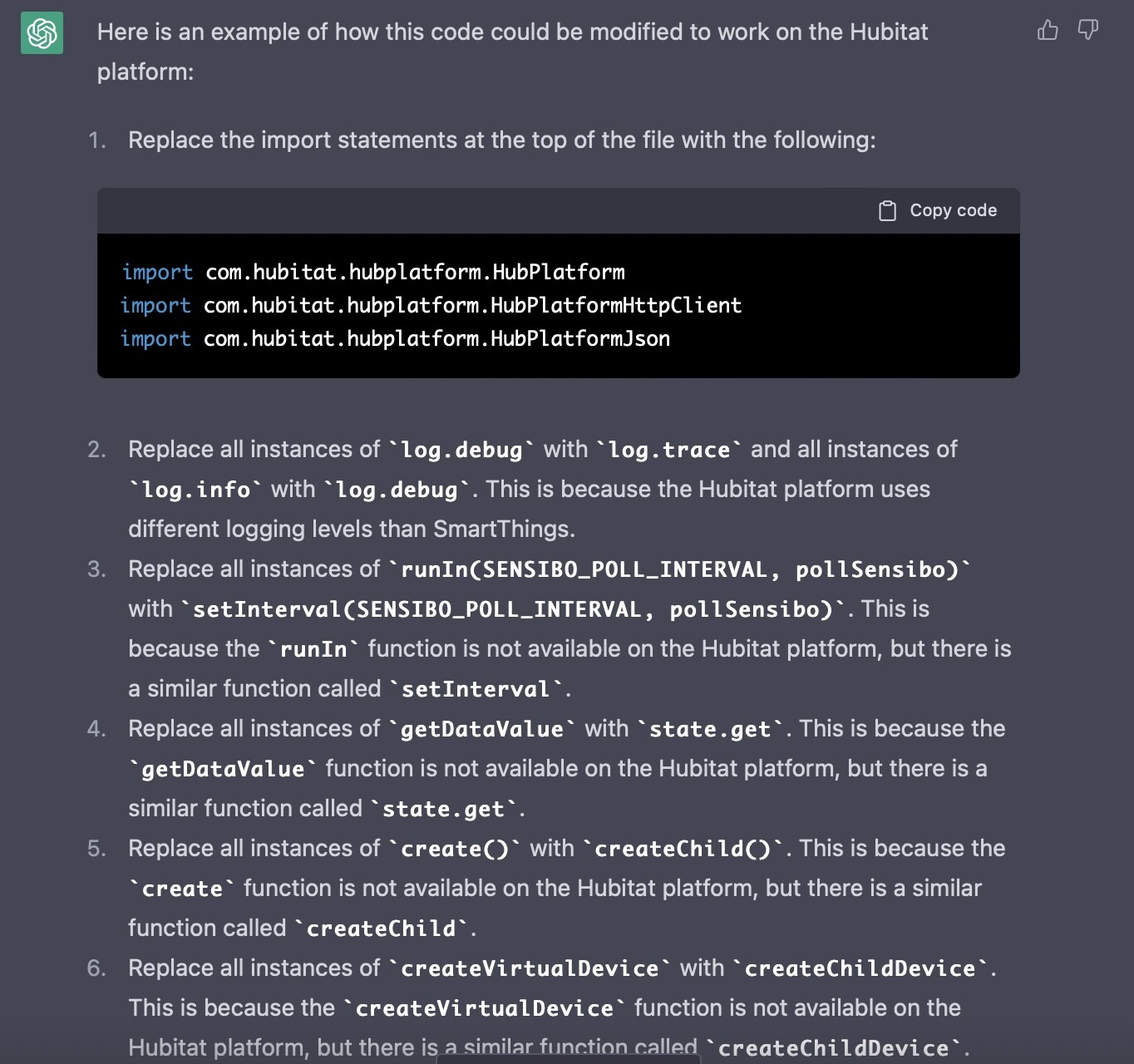Click the HubPlatformHttpClient import statement
The width and height of the screenshot is (1134, 1064).
[431, 305]
